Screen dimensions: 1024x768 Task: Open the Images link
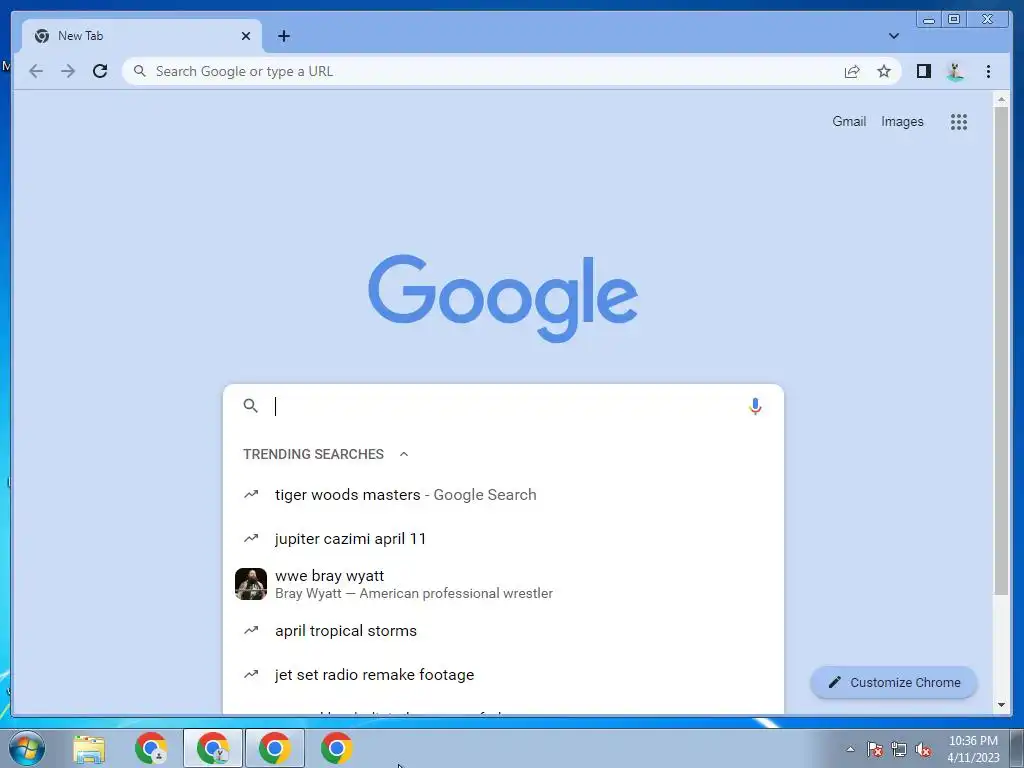coord(902,121)
